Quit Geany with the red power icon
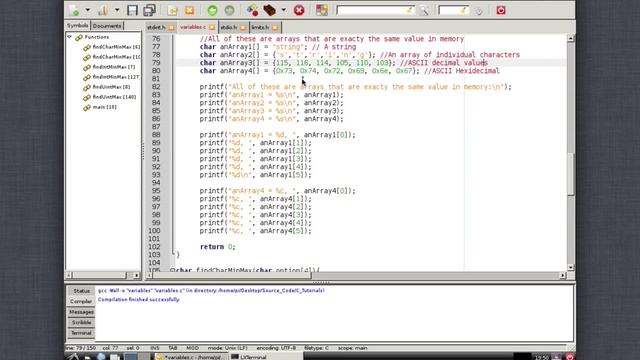This screenshot has width=640, height=360. click(x=501, y=10)
